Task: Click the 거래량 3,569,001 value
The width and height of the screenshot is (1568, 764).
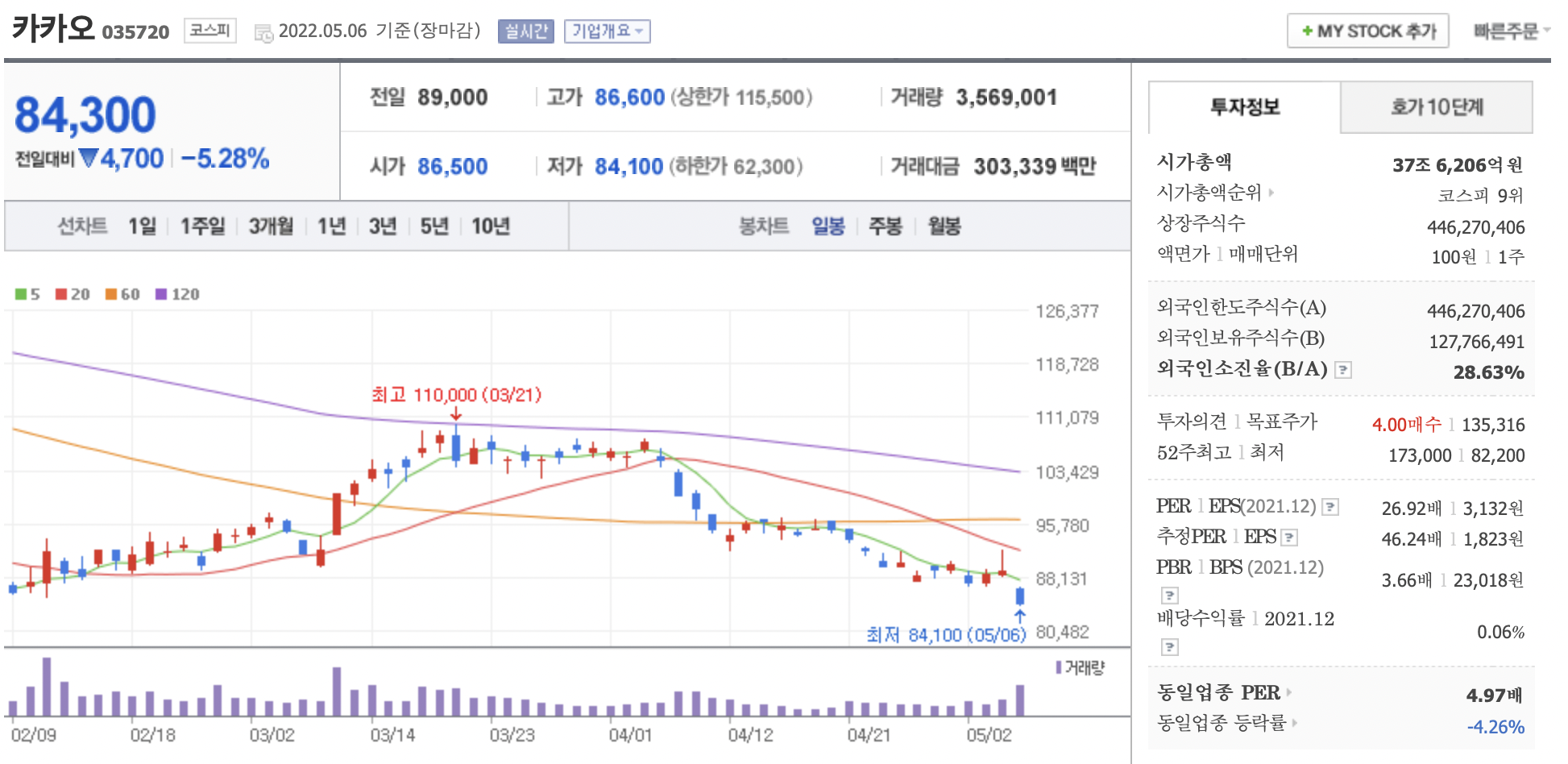Action: pyautogui.click(x=1006, y=98)
